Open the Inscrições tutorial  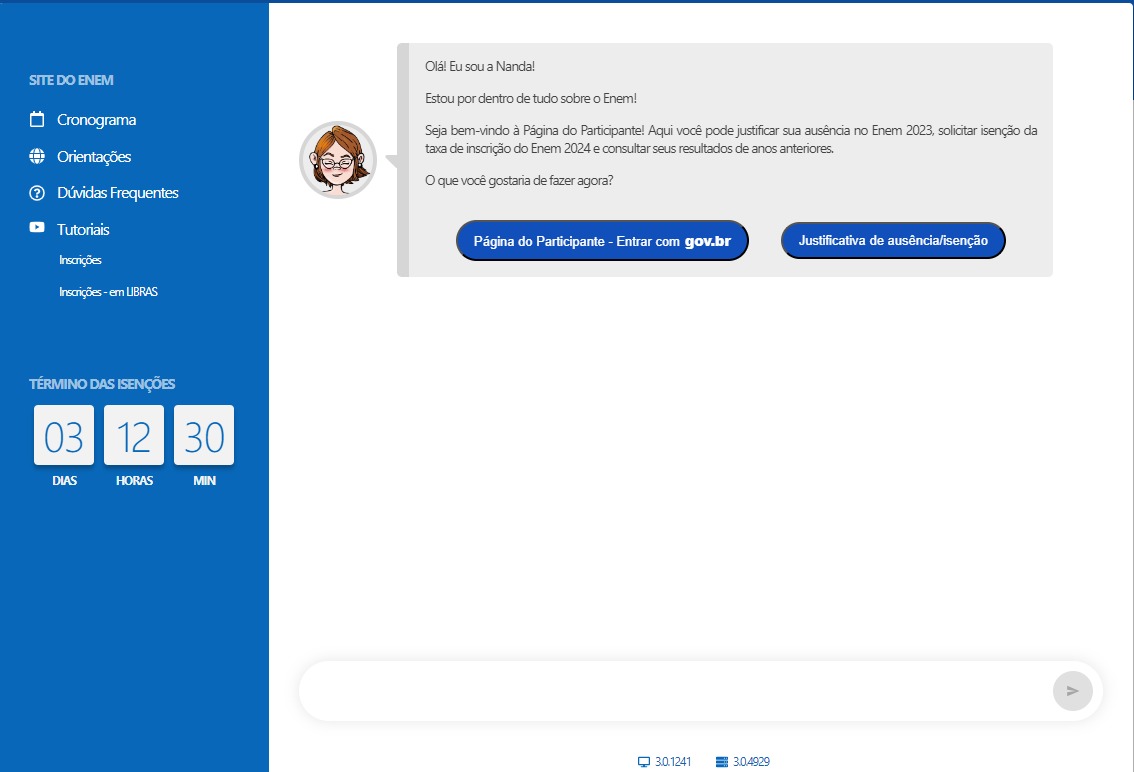coord(80,260)
